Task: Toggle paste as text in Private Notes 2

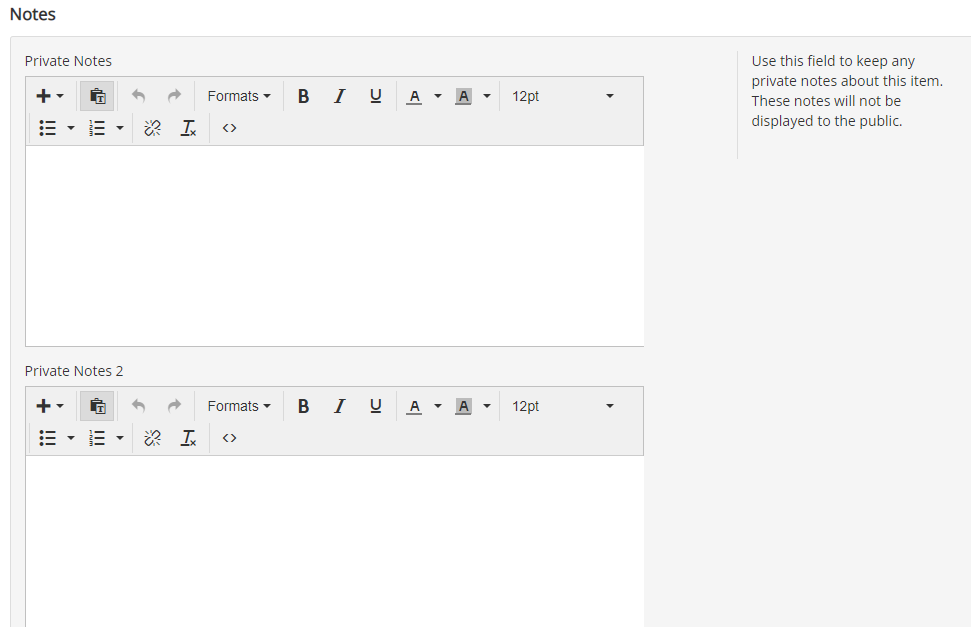Action: [x=97, y=406]
